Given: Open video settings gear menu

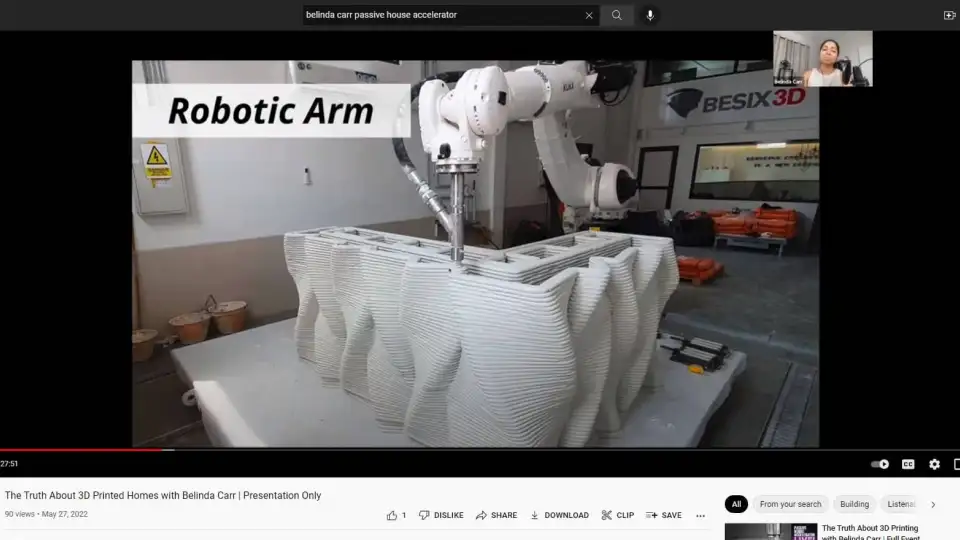Looking at the screenshot, I should coord(934,464).
